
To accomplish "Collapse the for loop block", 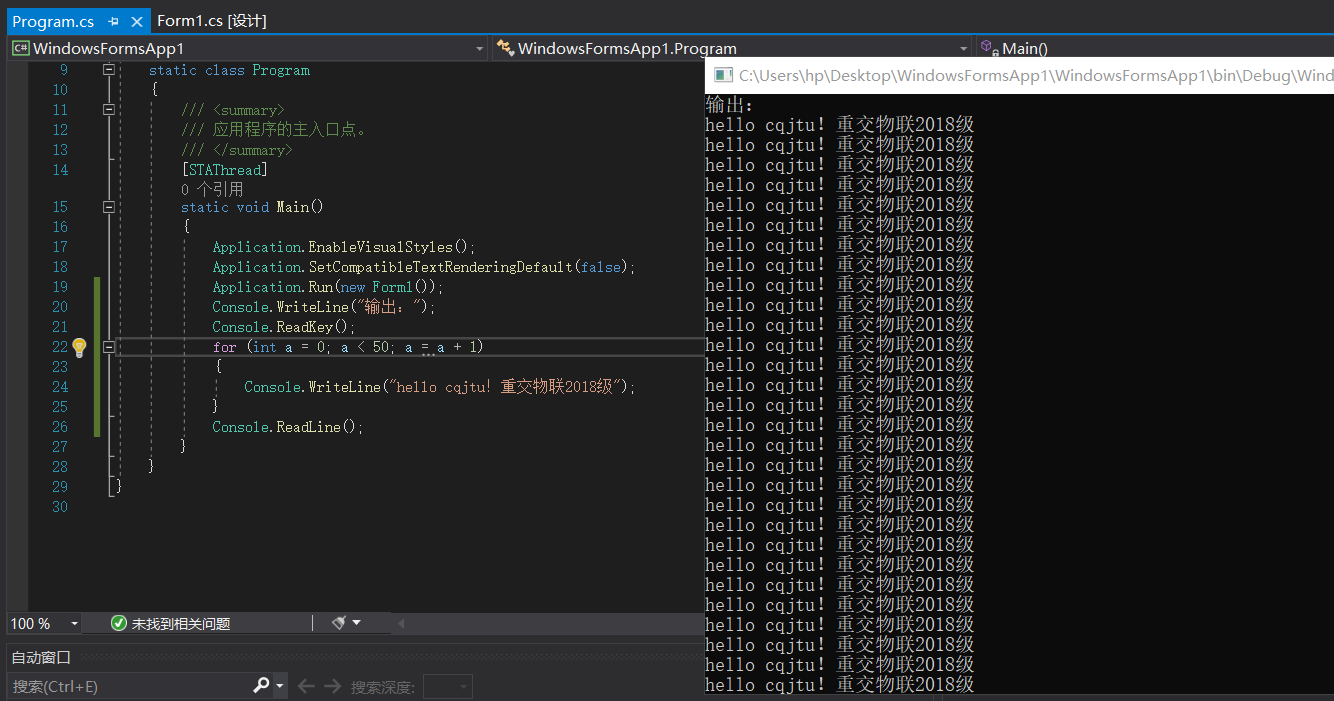I will [109, 347].
